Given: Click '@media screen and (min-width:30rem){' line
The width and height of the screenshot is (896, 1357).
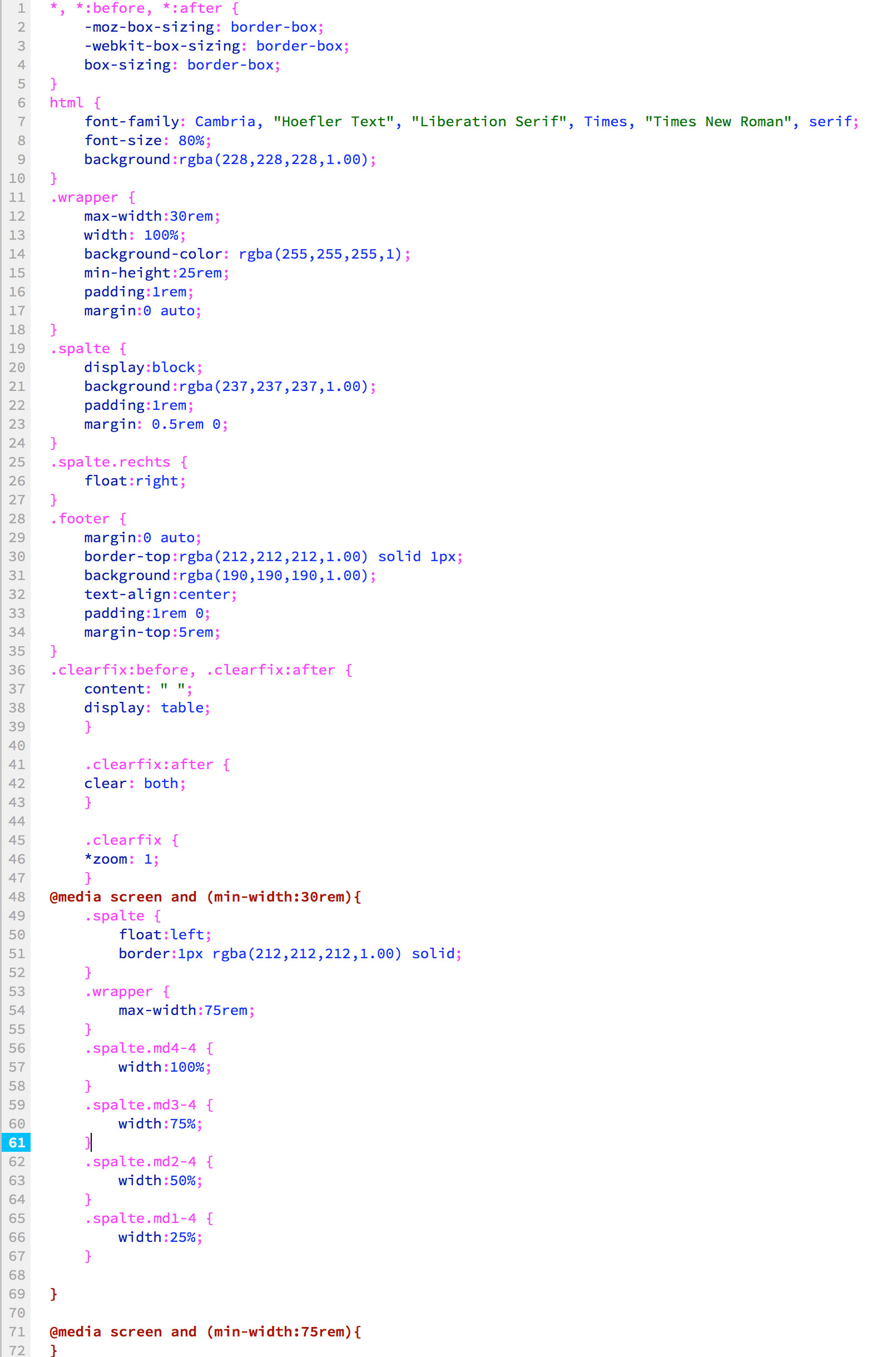Looking at the screenshot, I should click(x=206, y=897).
